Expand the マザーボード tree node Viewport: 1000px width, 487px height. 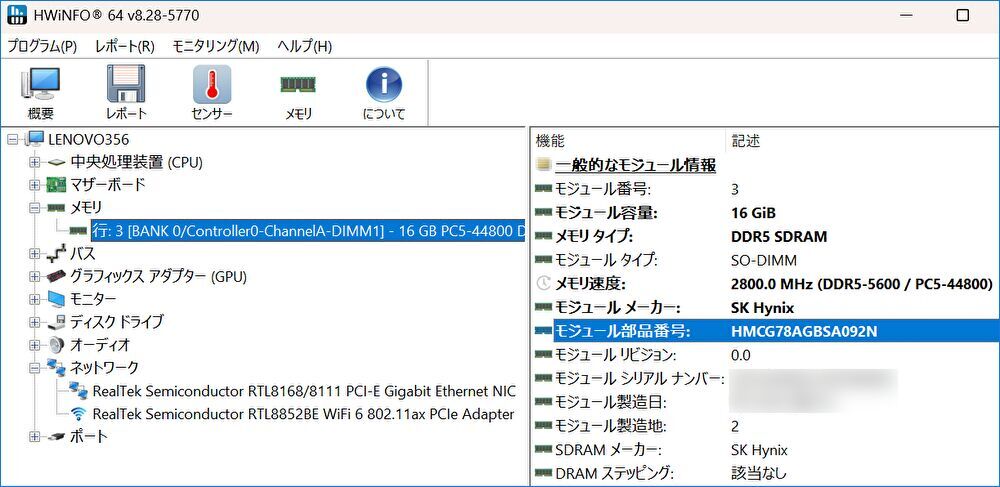pos(35,185)
